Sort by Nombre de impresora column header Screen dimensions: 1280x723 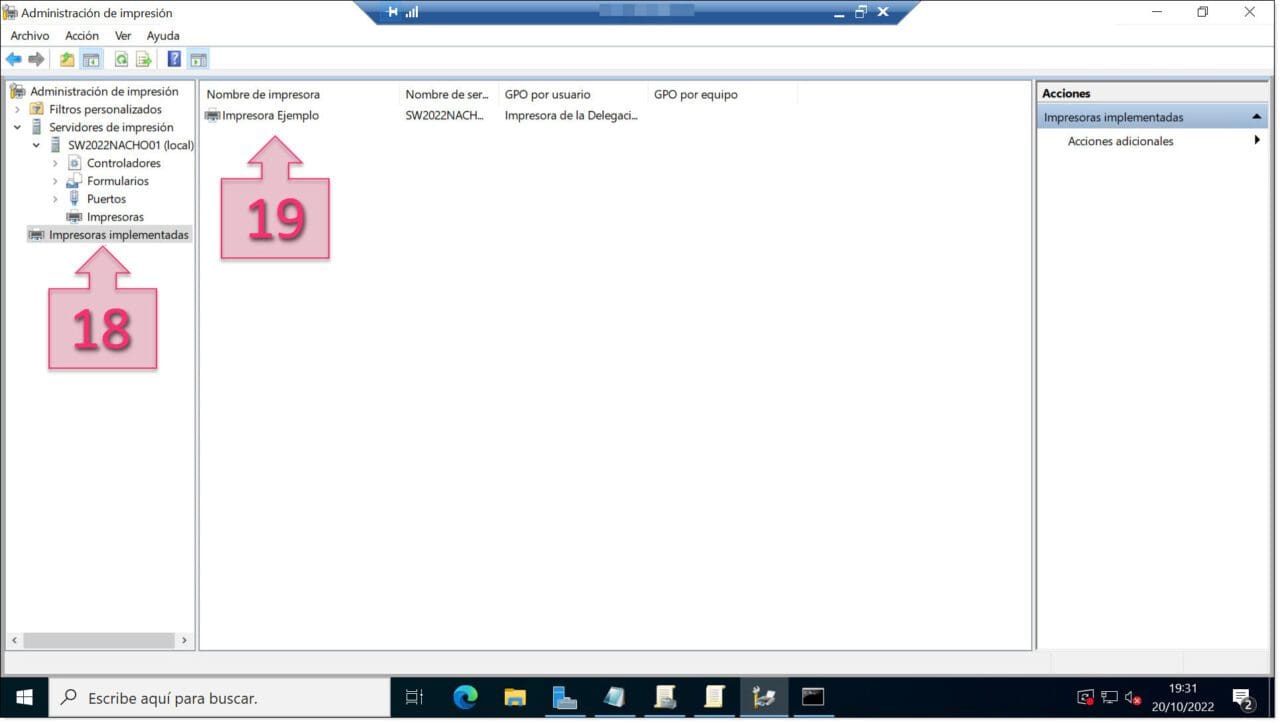pos(299,94)
